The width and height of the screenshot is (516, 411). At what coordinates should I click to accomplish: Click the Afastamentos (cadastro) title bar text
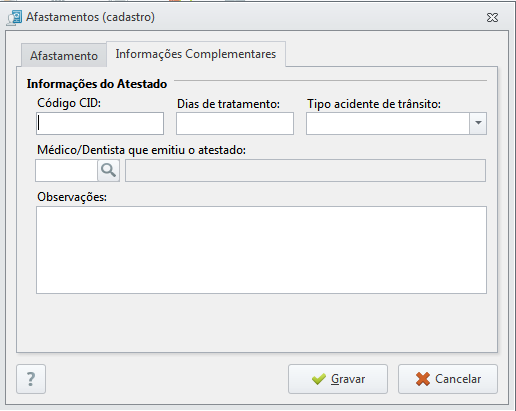point(90,17)
